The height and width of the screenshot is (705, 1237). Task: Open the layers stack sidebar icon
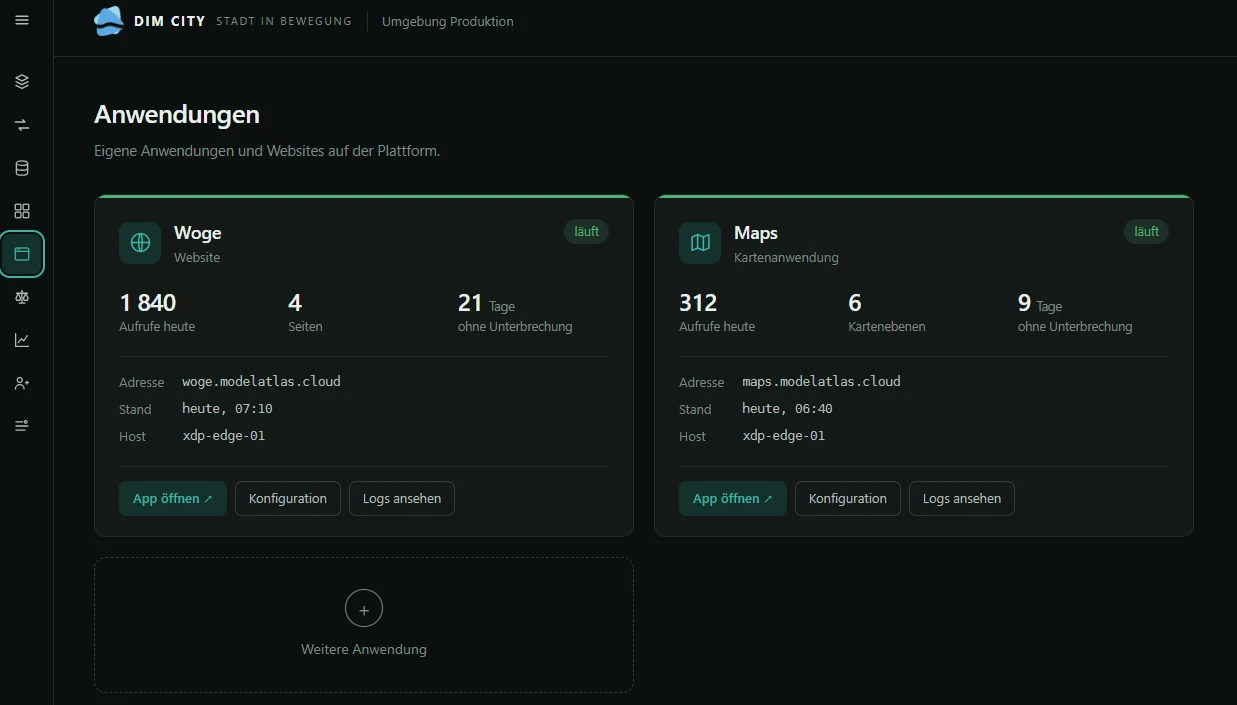[x=22, y=82]
